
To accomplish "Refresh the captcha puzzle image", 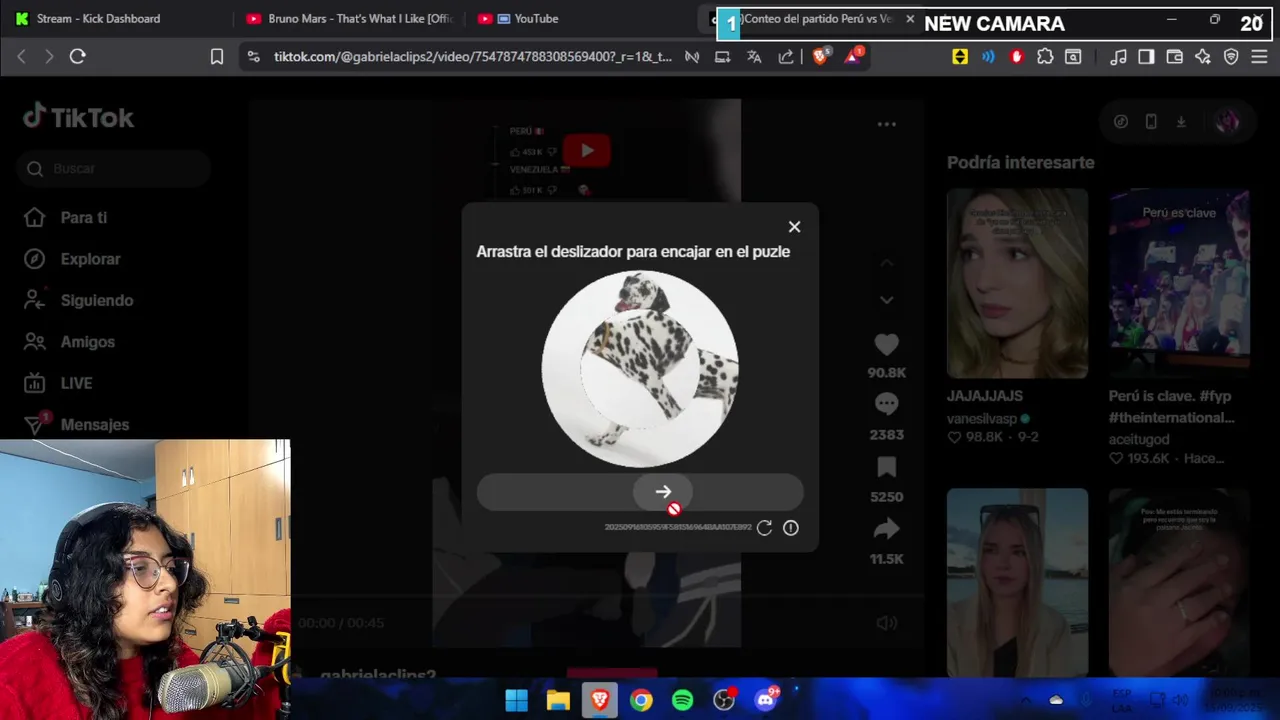I will tap(764, 528).
